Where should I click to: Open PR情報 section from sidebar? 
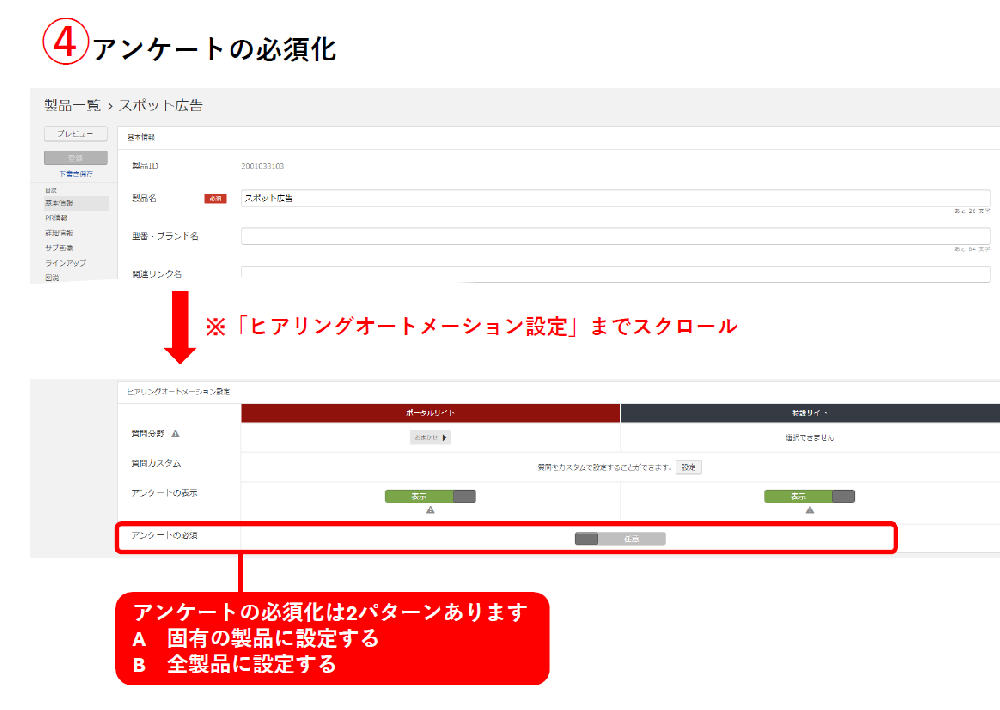coord(56,217)
